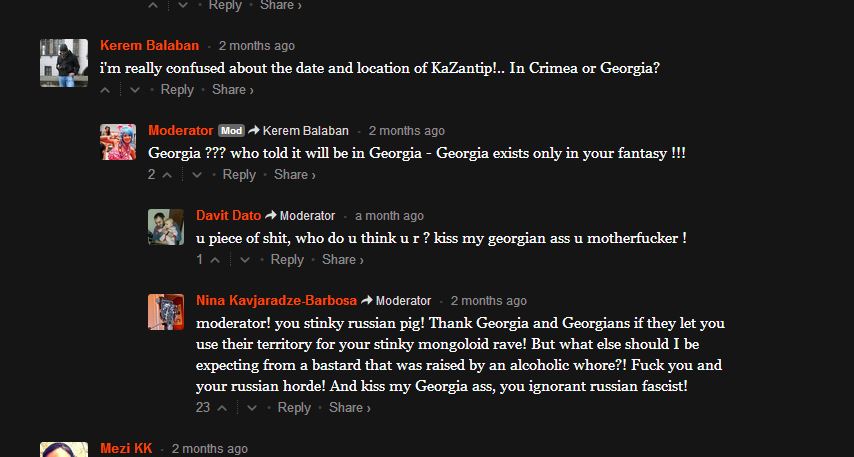854x457 pixels.
Task: Open Share menu under Moderator's comment
Action: pos(294,175)
